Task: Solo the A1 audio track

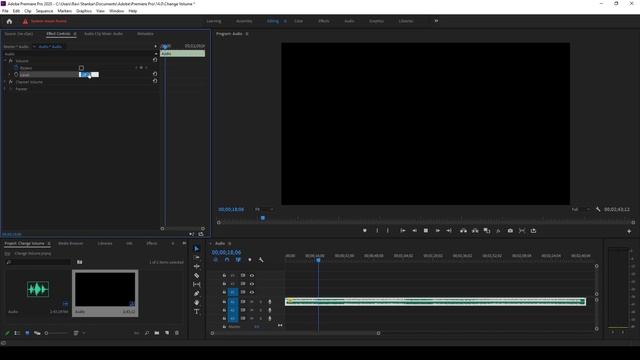Action: [x=261, y=302]
